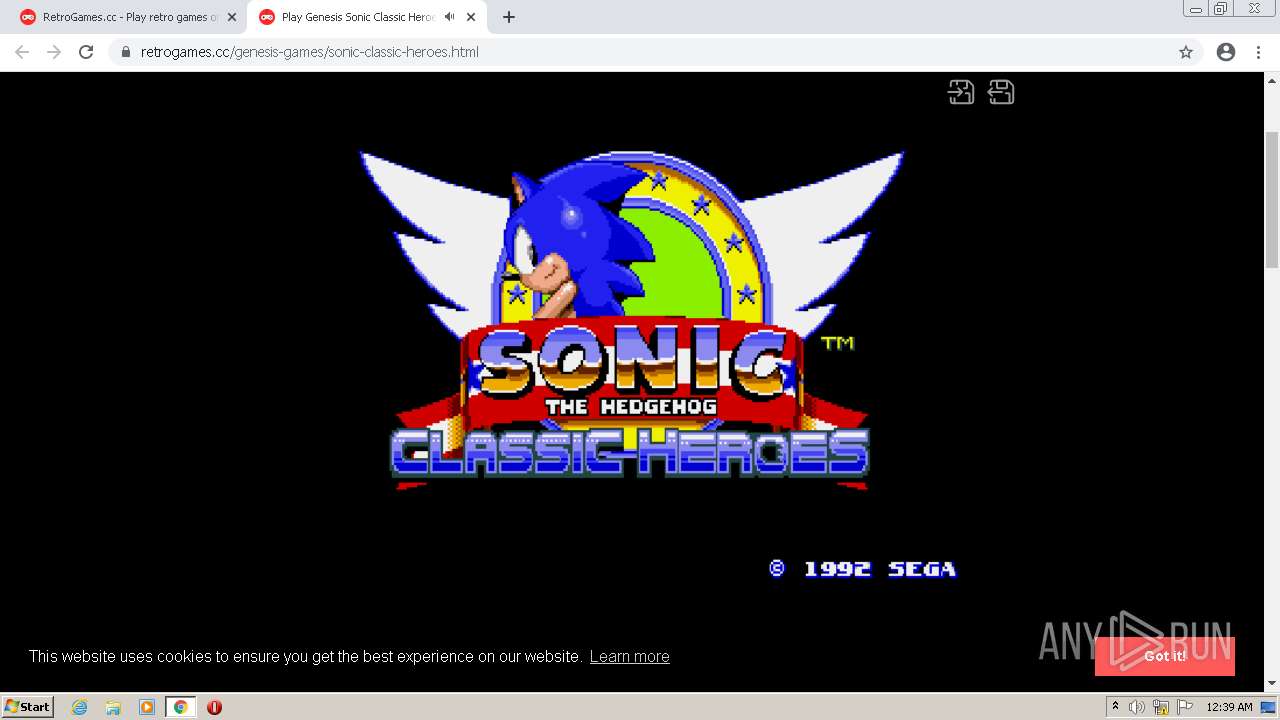Activate Chrome taskbar button
This screenshot has height=720, width=1280.
180,707
